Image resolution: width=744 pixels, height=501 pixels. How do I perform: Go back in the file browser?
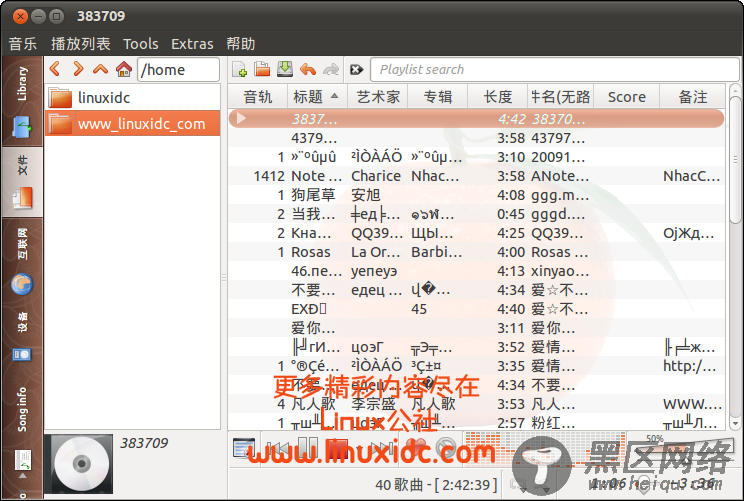point(56,69)
